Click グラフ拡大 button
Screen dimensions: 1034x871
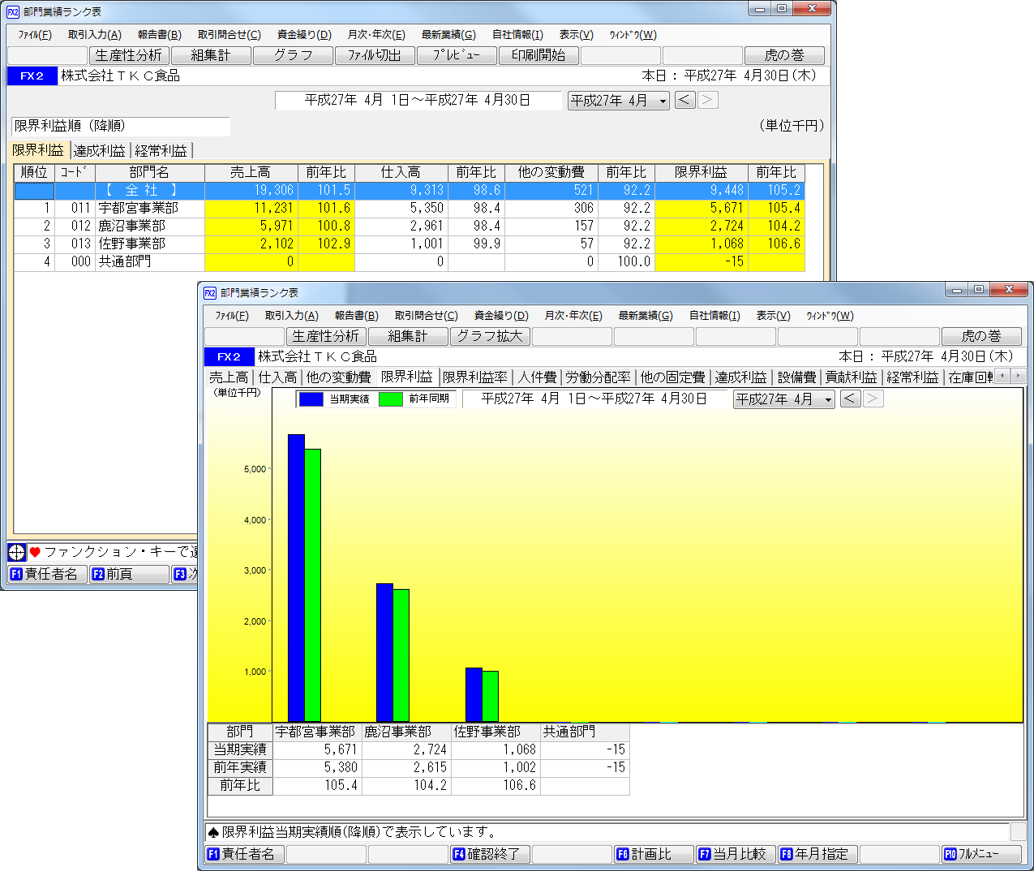490,336
